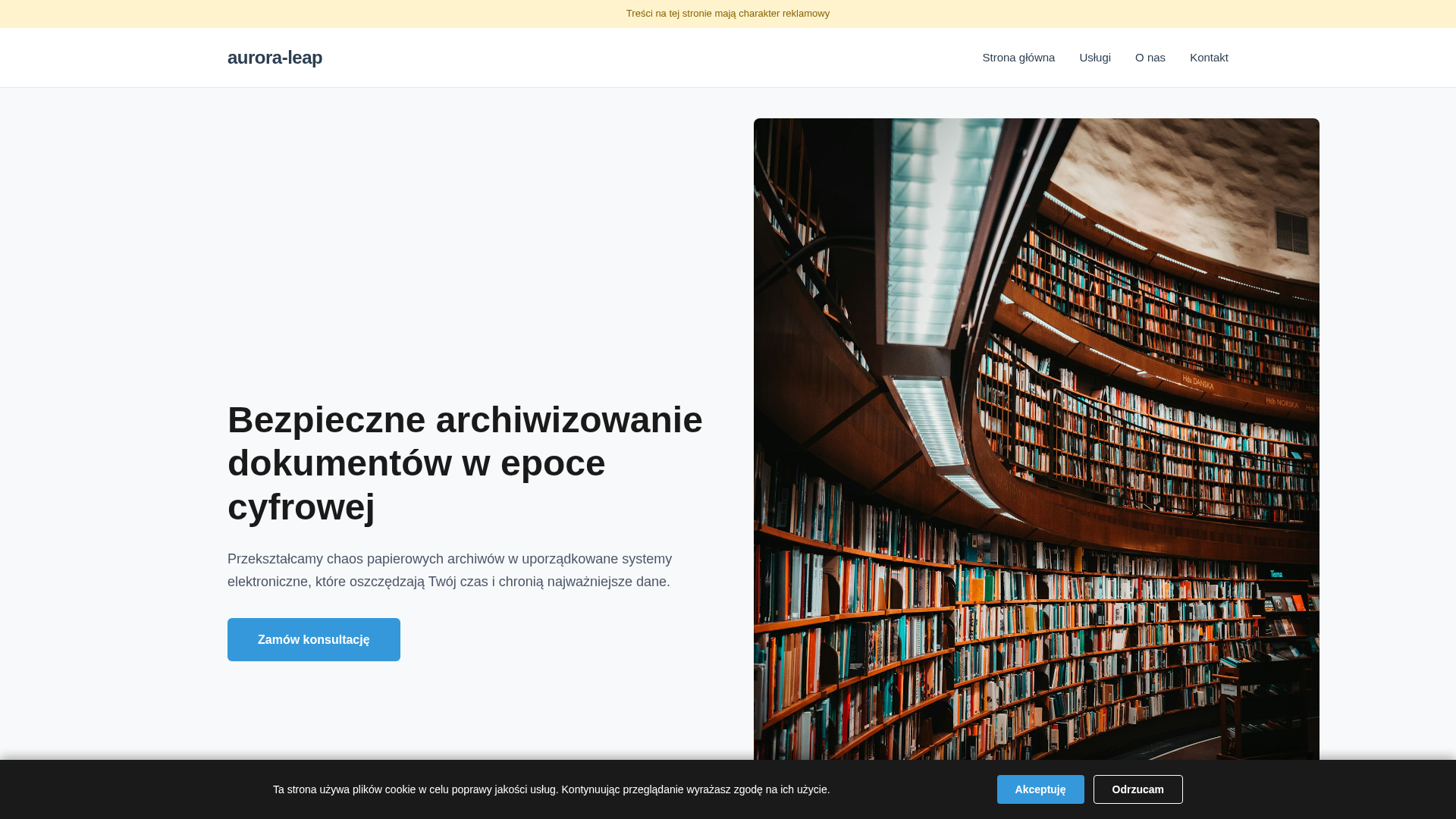Select Kontakt in the navigation
1456x819 pixels.
[x=1209, y=58]
